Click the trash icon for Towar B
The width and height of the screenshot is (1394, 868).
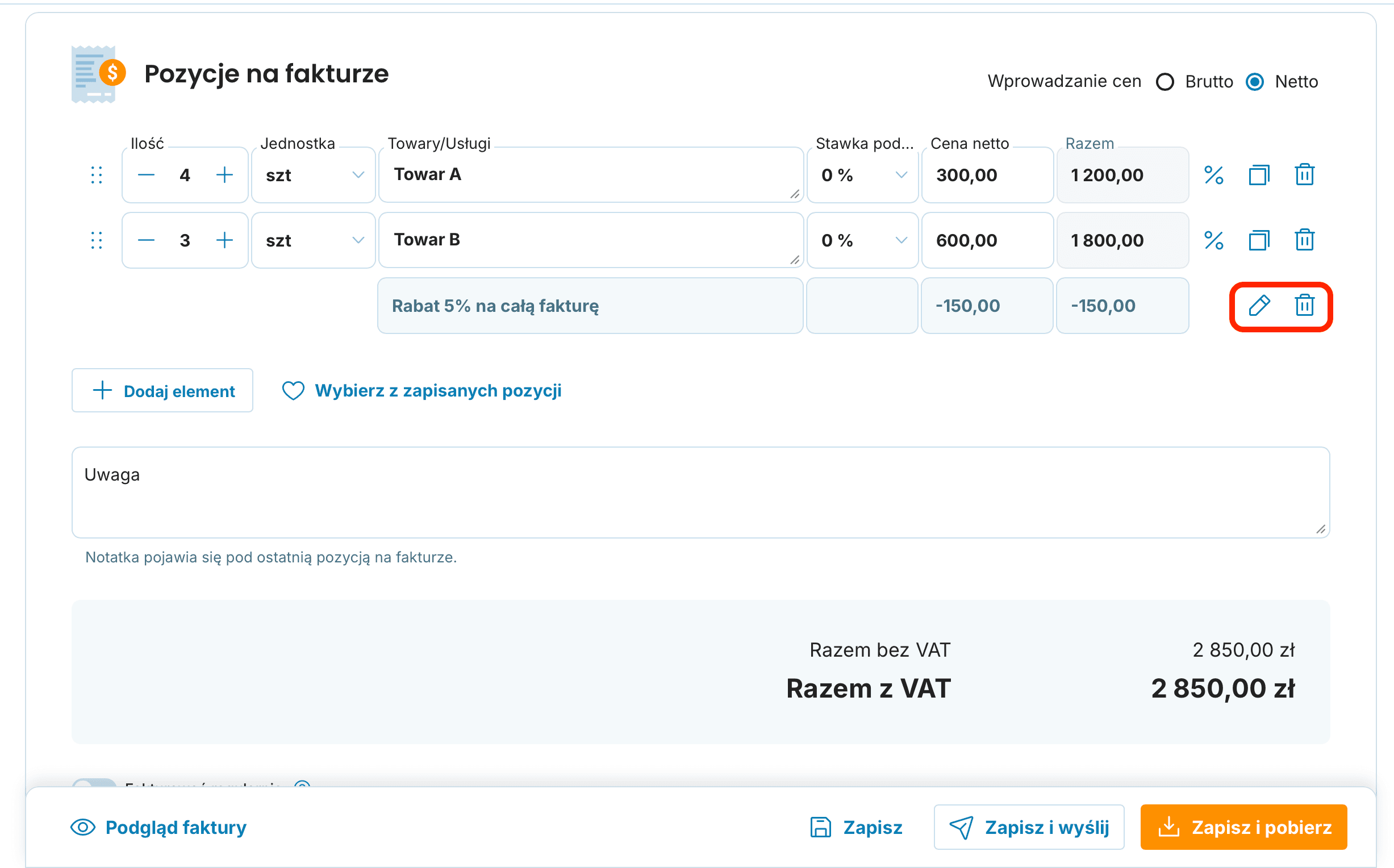1304,240
